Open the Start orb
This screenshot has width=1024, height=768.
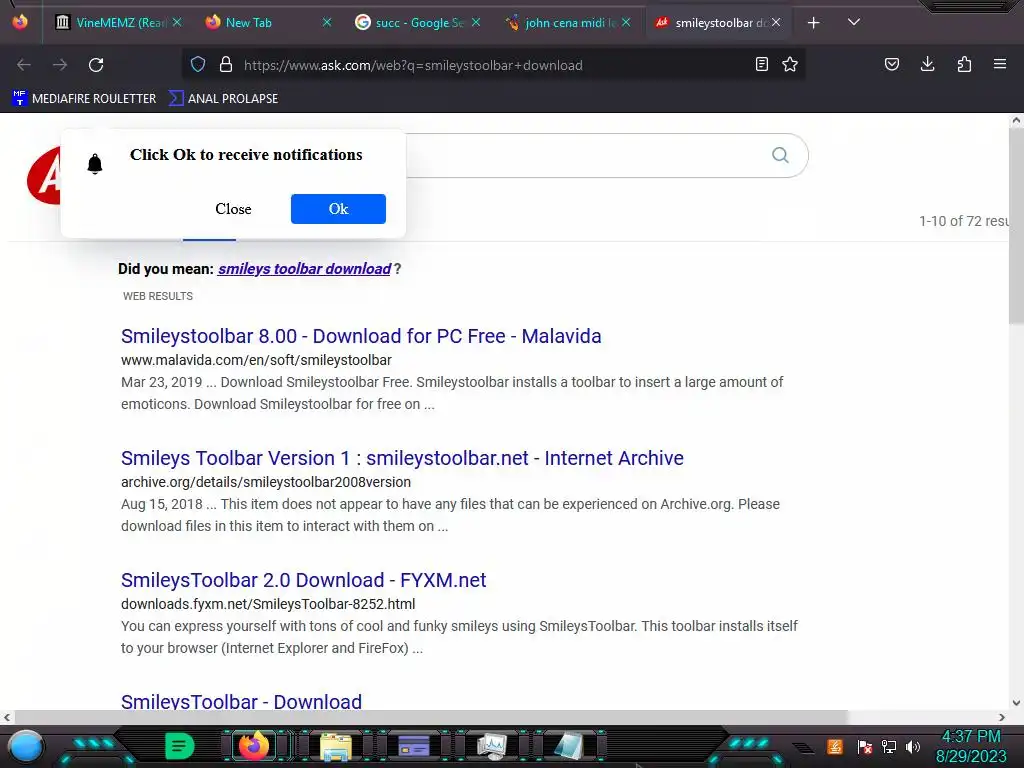(x=26, y=746)
